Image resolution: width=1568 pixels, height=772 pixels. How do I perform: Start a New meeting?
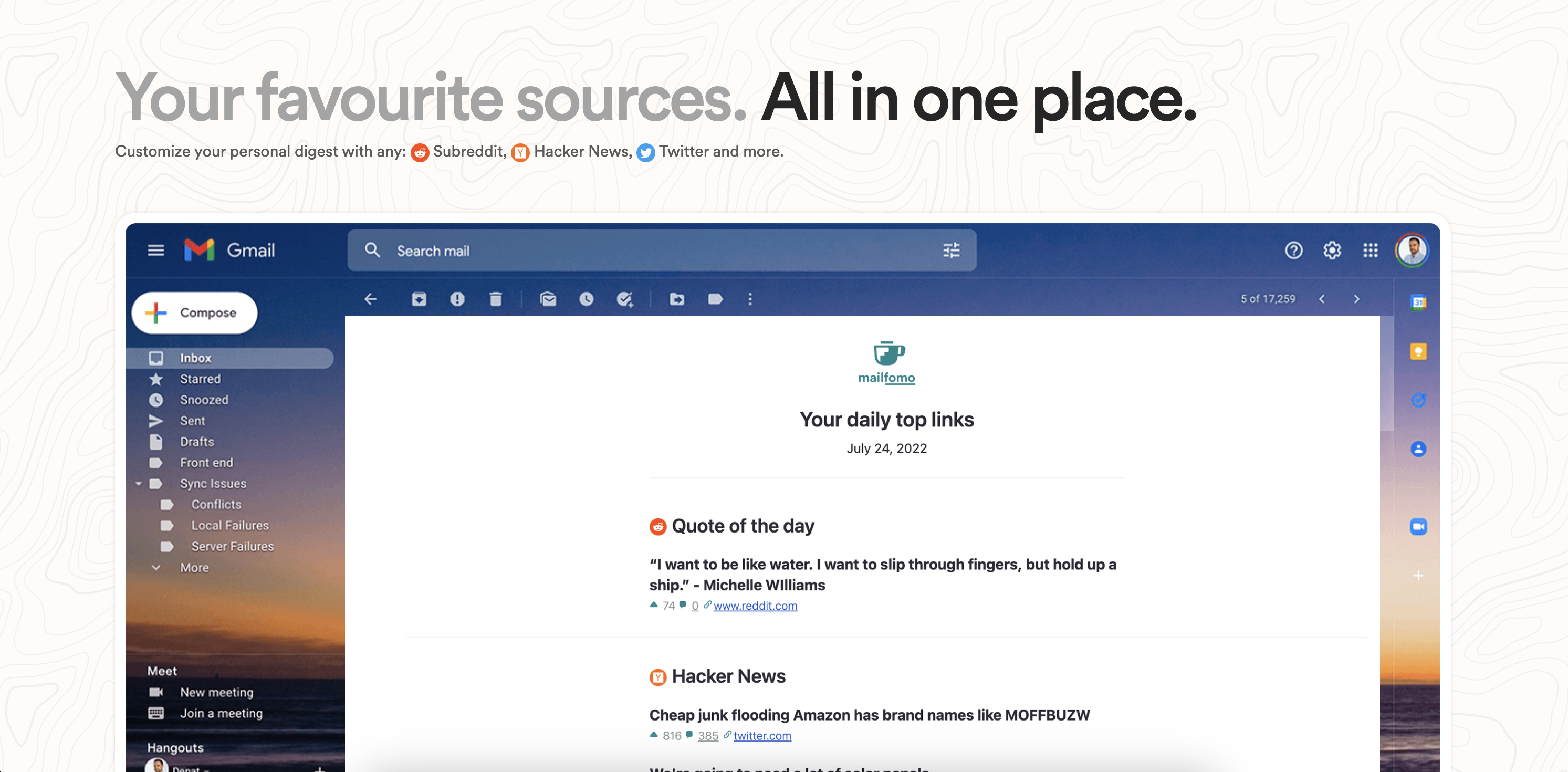pos(216,692)
